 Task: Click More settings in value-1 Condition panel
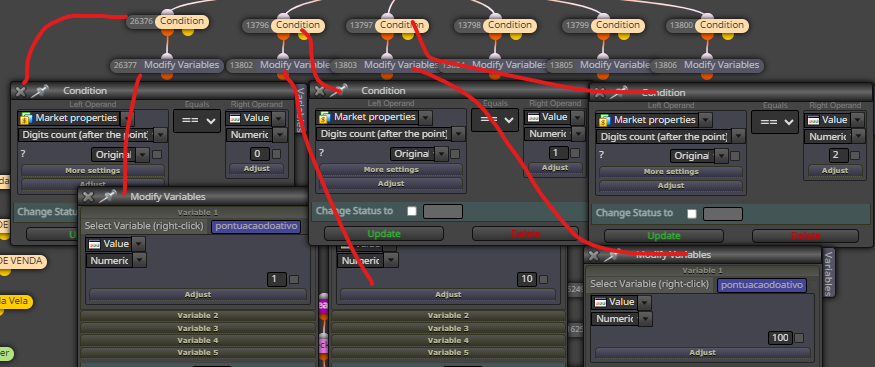tap(391, 170)
